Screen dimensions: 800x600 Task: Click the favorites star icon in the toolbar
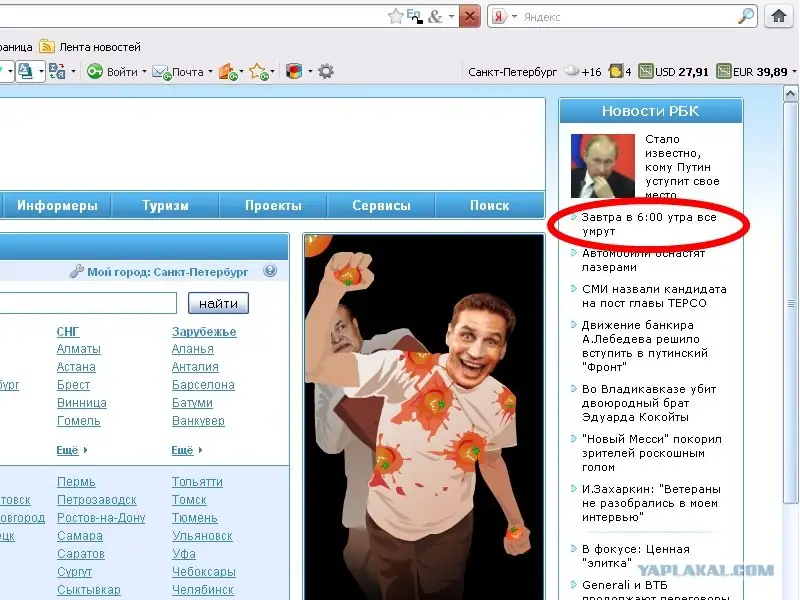coord(259,72)
